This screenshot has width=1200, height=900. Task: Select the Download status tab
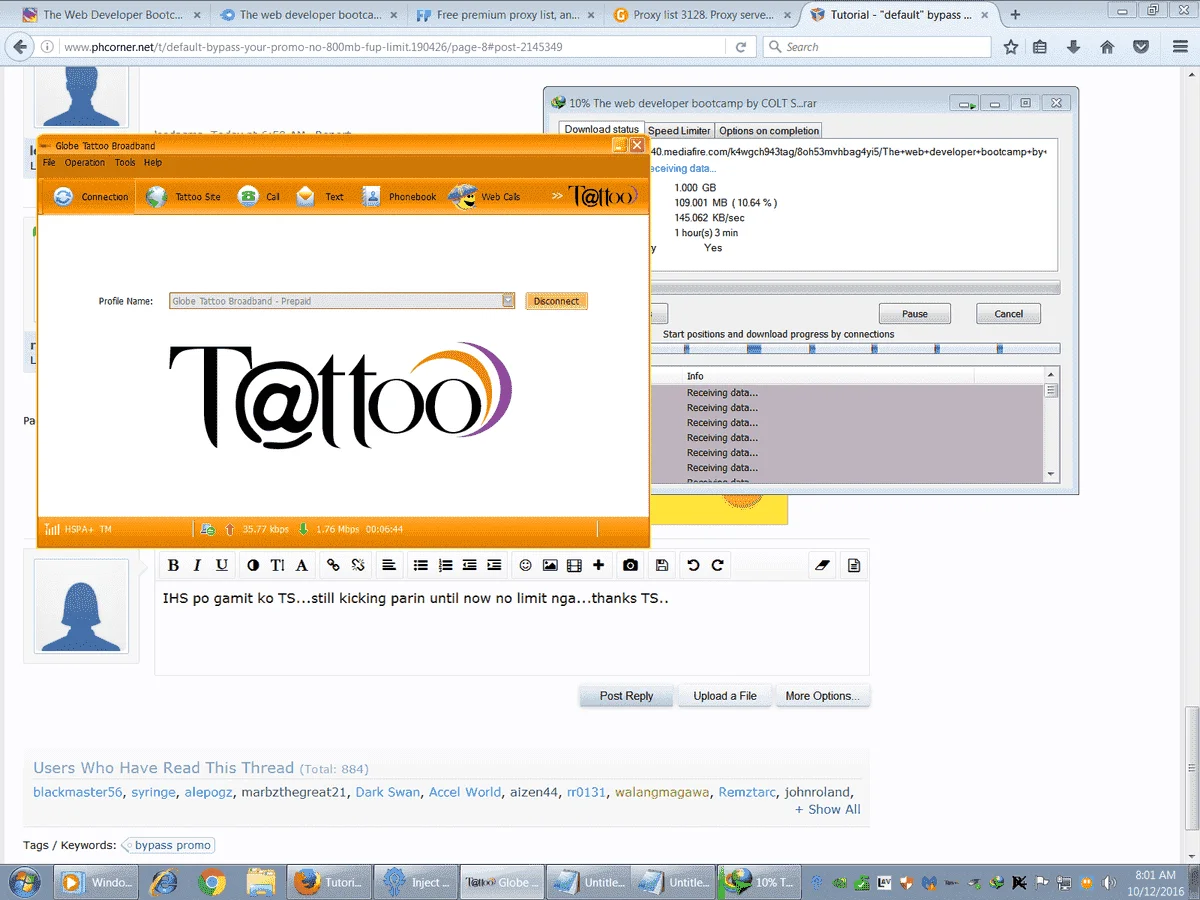pos(601,130)
